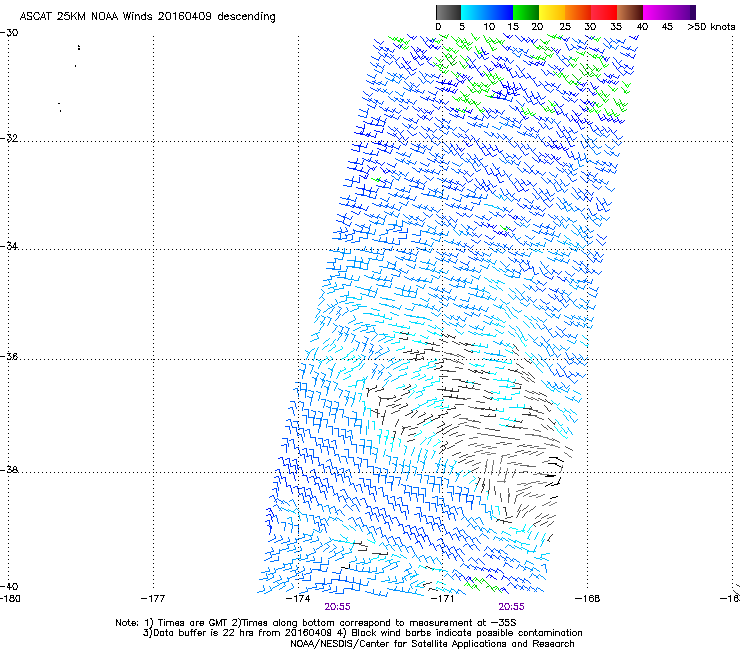Screen dimensions: 740x650
Task: Click the right purple 20:55 time label
Action: (512, 607)
